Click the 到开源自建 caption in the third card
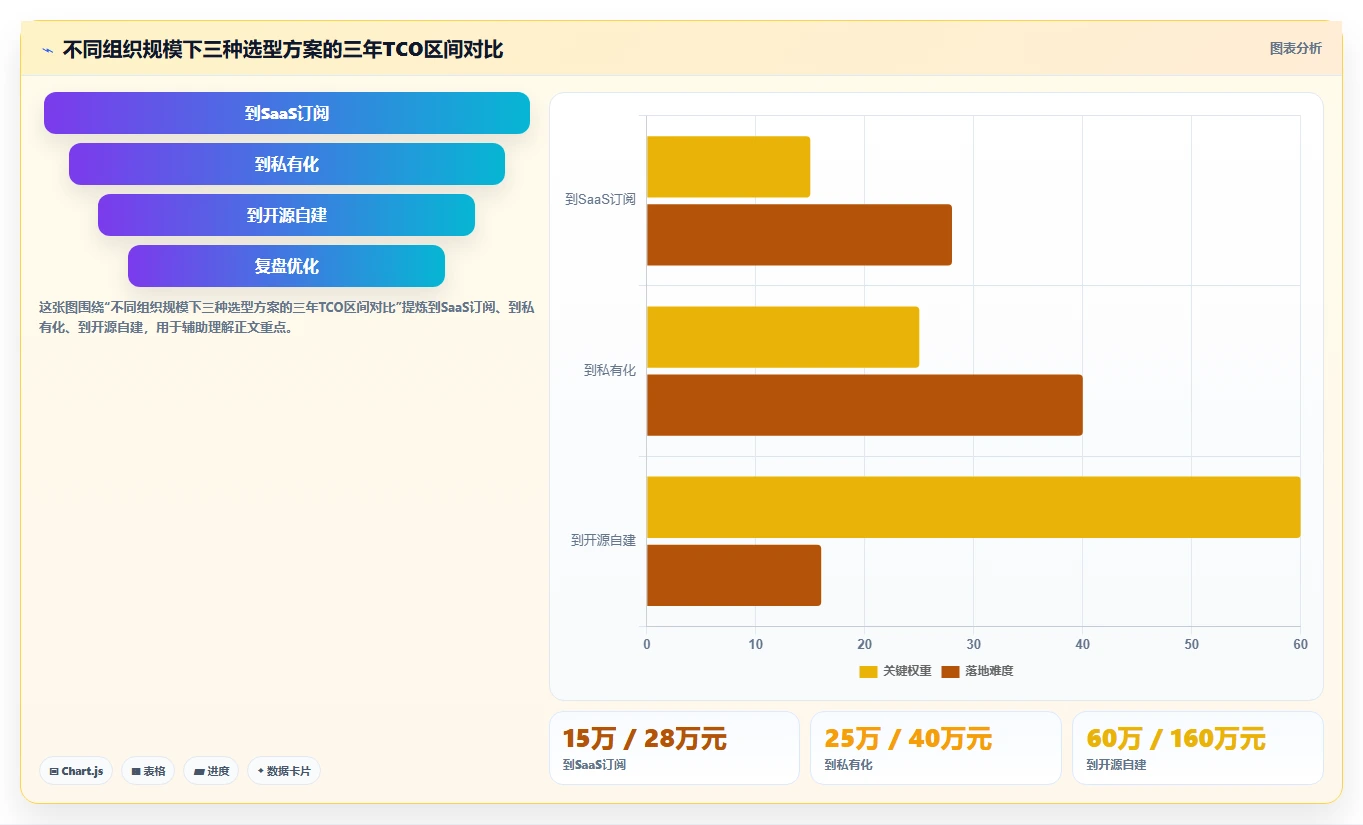Viewport: 1363px width, 825px height. point(1116,765)
